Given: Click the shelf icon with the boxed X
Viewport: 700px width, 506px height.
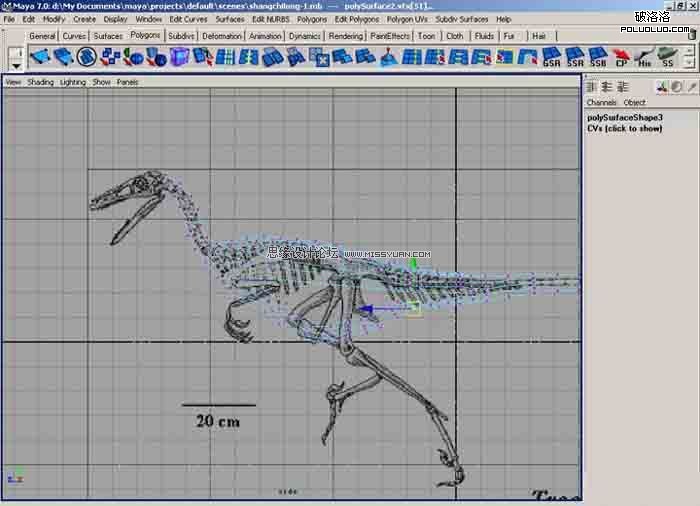Looking at the screenshot, I should pos(319,57).
